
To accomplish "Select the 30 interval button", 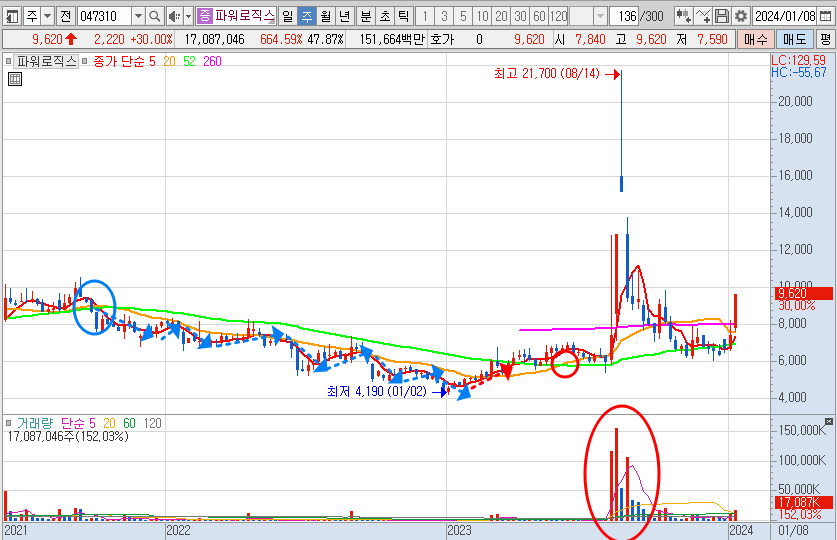I will (x=520, y=16).
